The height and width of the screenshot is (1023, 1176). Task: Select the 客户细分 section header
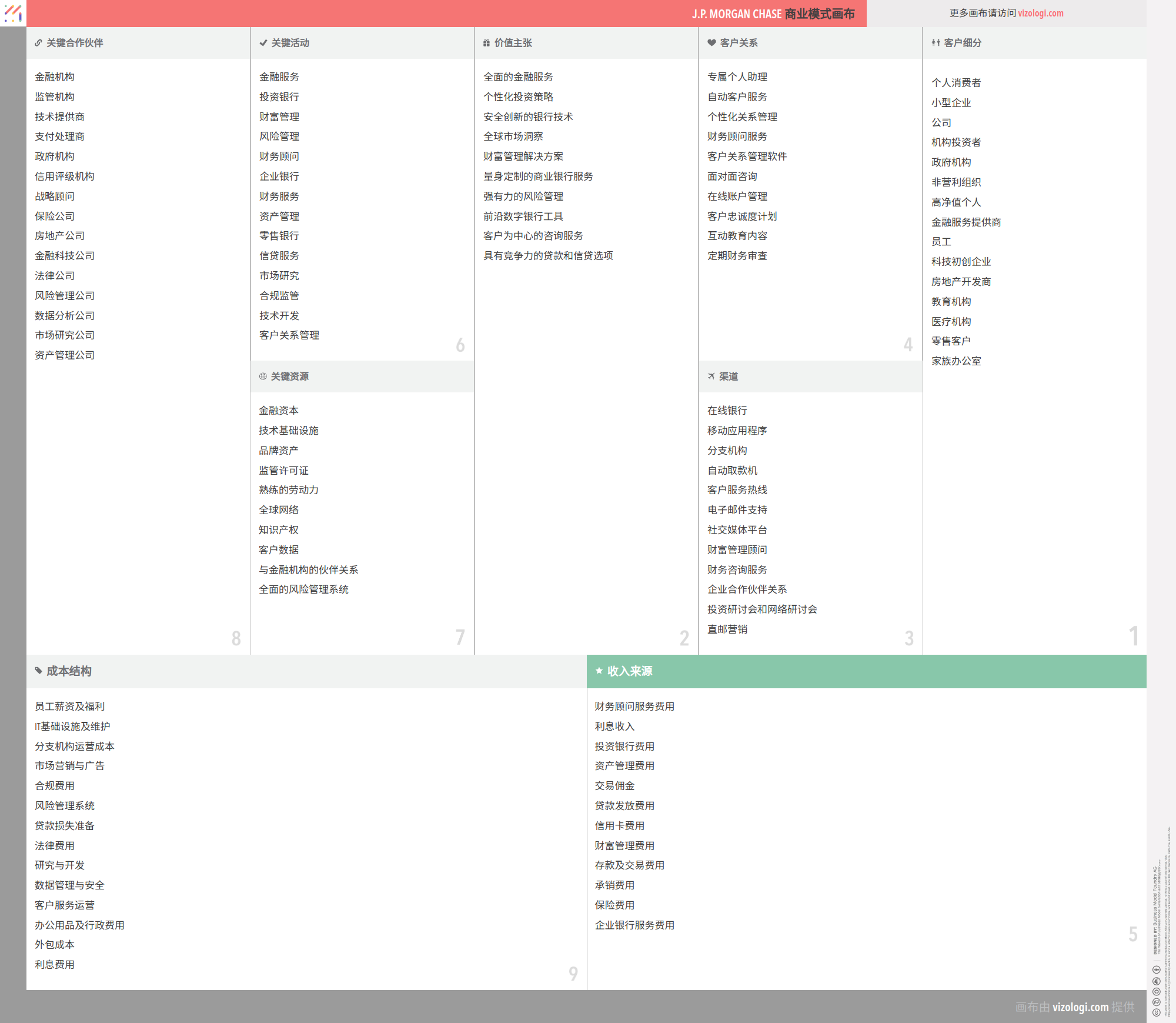[963, 43]
